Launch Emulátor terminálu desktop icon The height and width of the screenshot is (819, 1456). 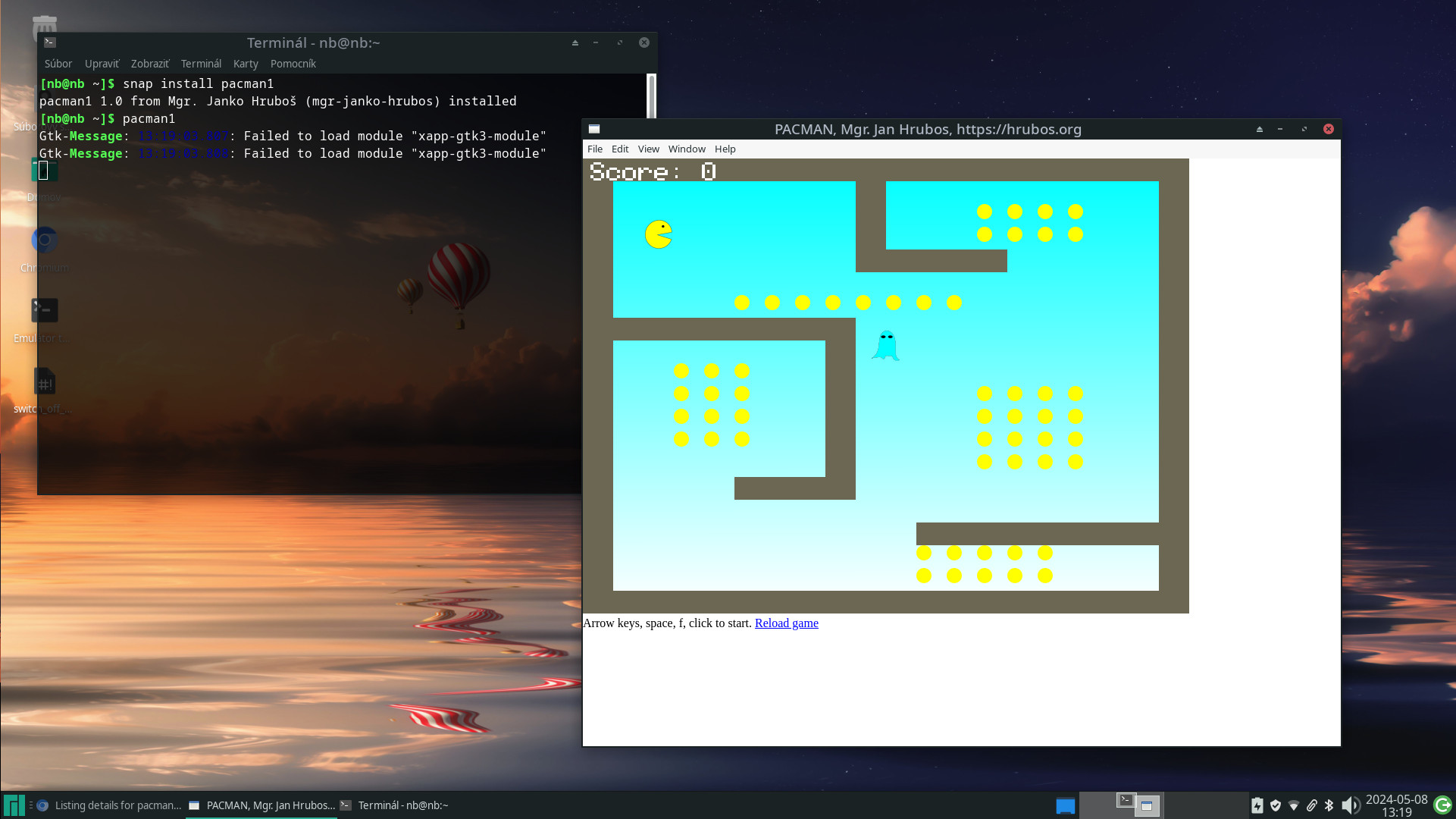coord(44,310)
